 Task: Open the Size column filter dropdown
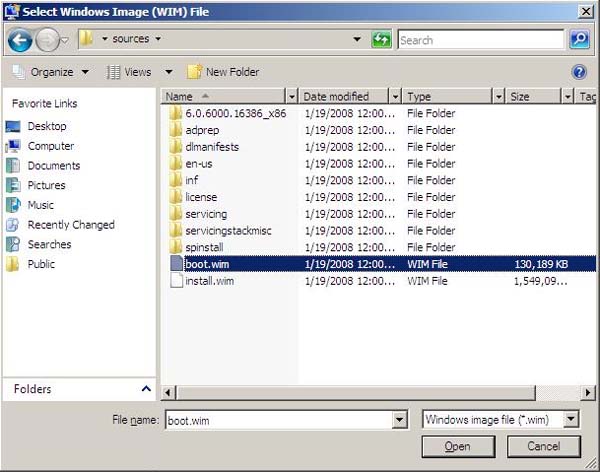(x=568, y=96)
